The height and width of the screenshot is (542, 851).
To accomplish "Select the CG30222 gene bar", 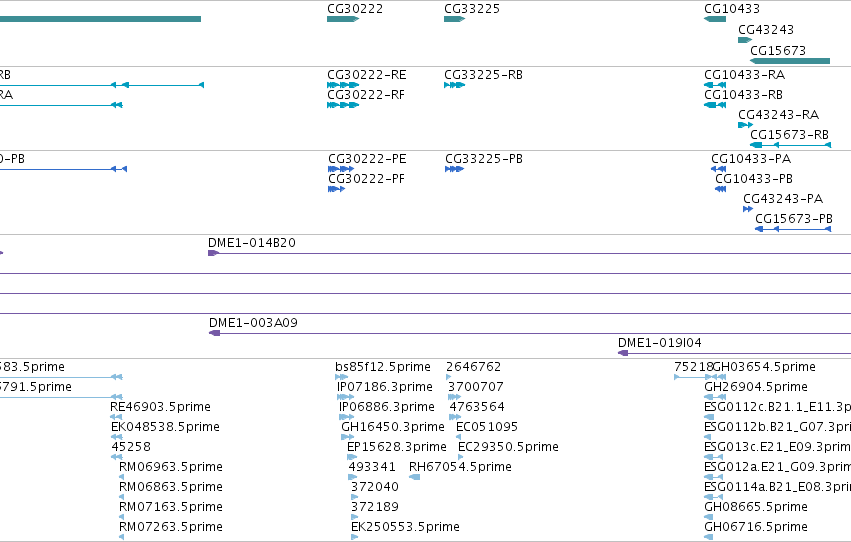I will click(343, 19).
